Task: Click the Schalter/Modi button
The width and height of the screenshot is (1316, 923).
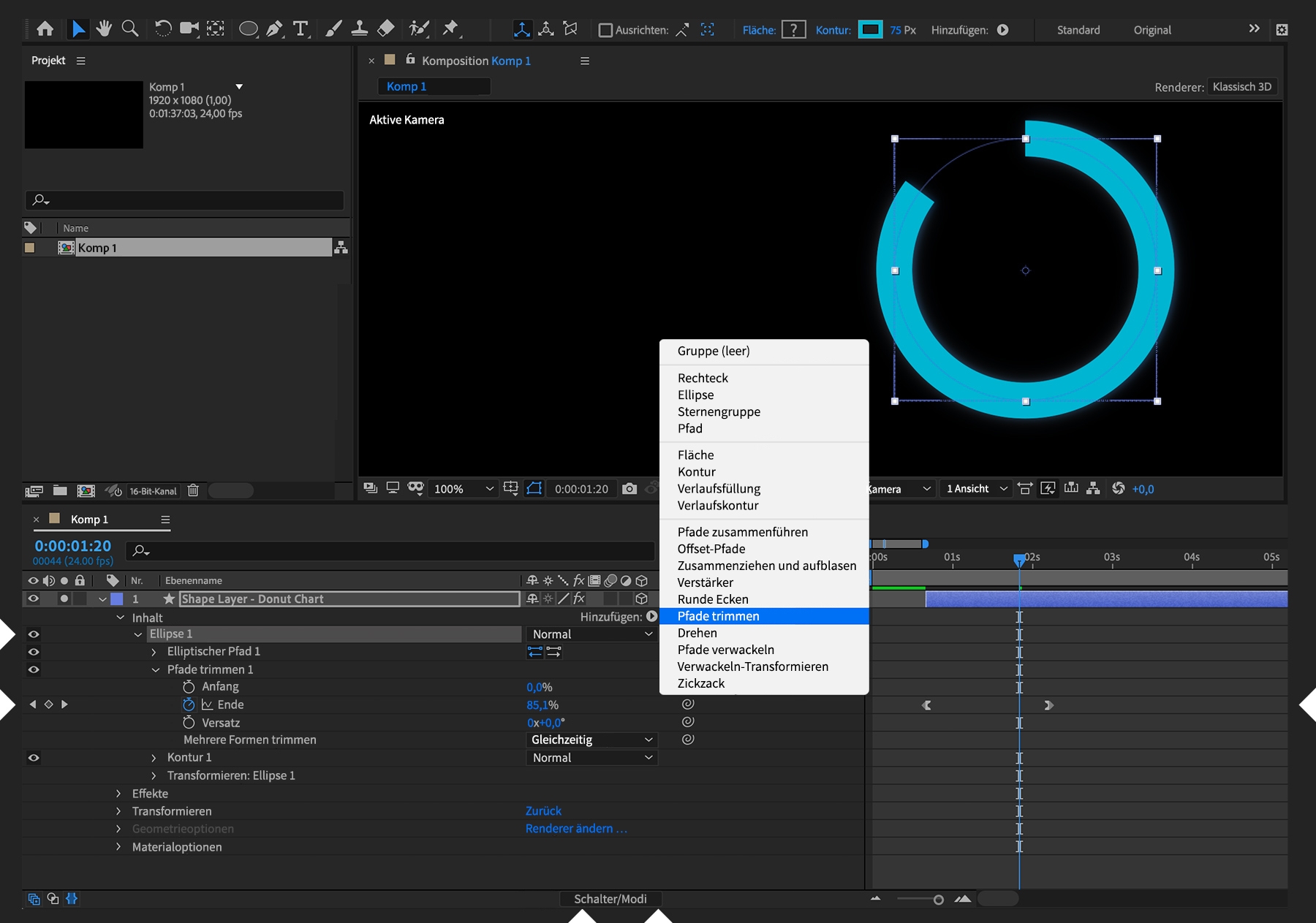Action: [610, 899]
